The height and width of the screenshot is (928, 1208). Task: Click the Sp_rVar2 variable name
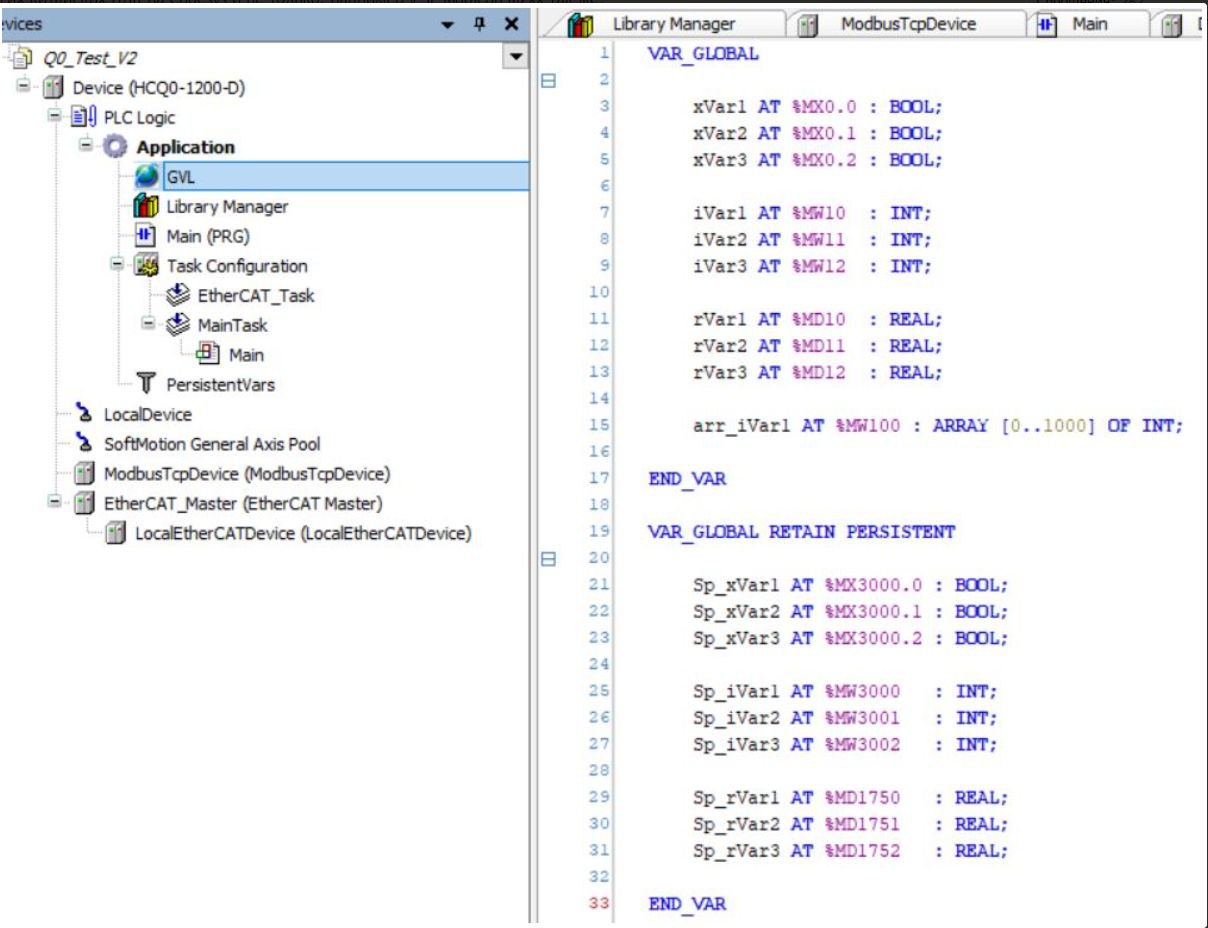737,825
